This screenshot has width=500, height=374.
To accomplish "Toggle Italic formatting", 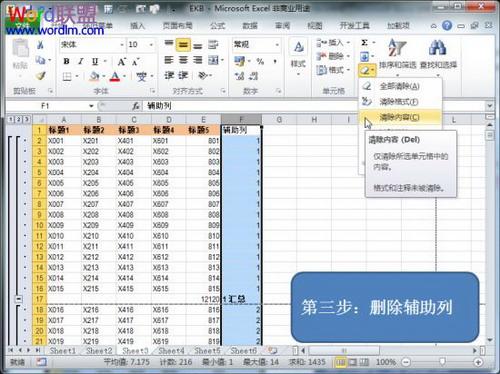I will [x=81, y=61].
